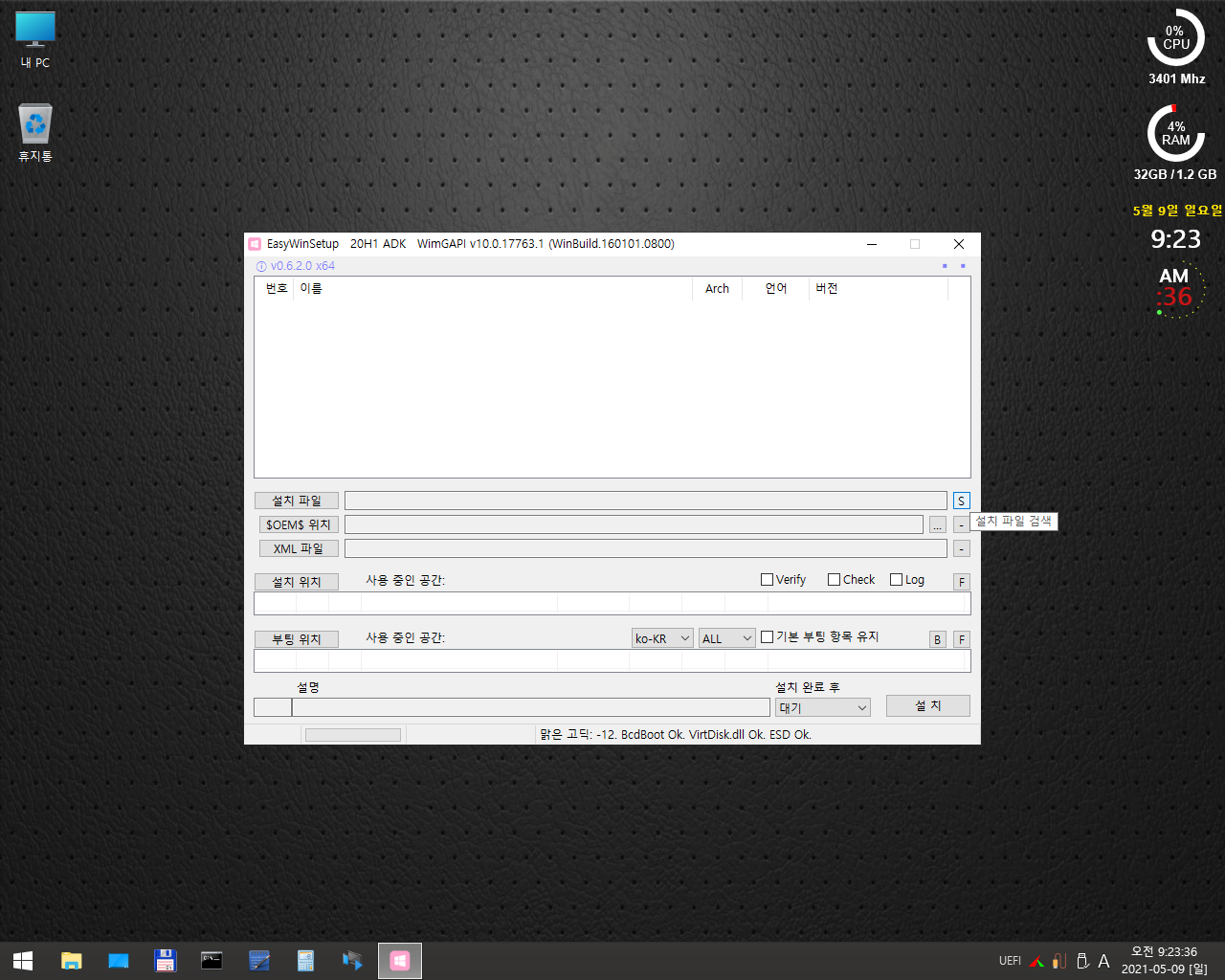Clear the $OEM$ path with '-' button

(x=961, y=524)
